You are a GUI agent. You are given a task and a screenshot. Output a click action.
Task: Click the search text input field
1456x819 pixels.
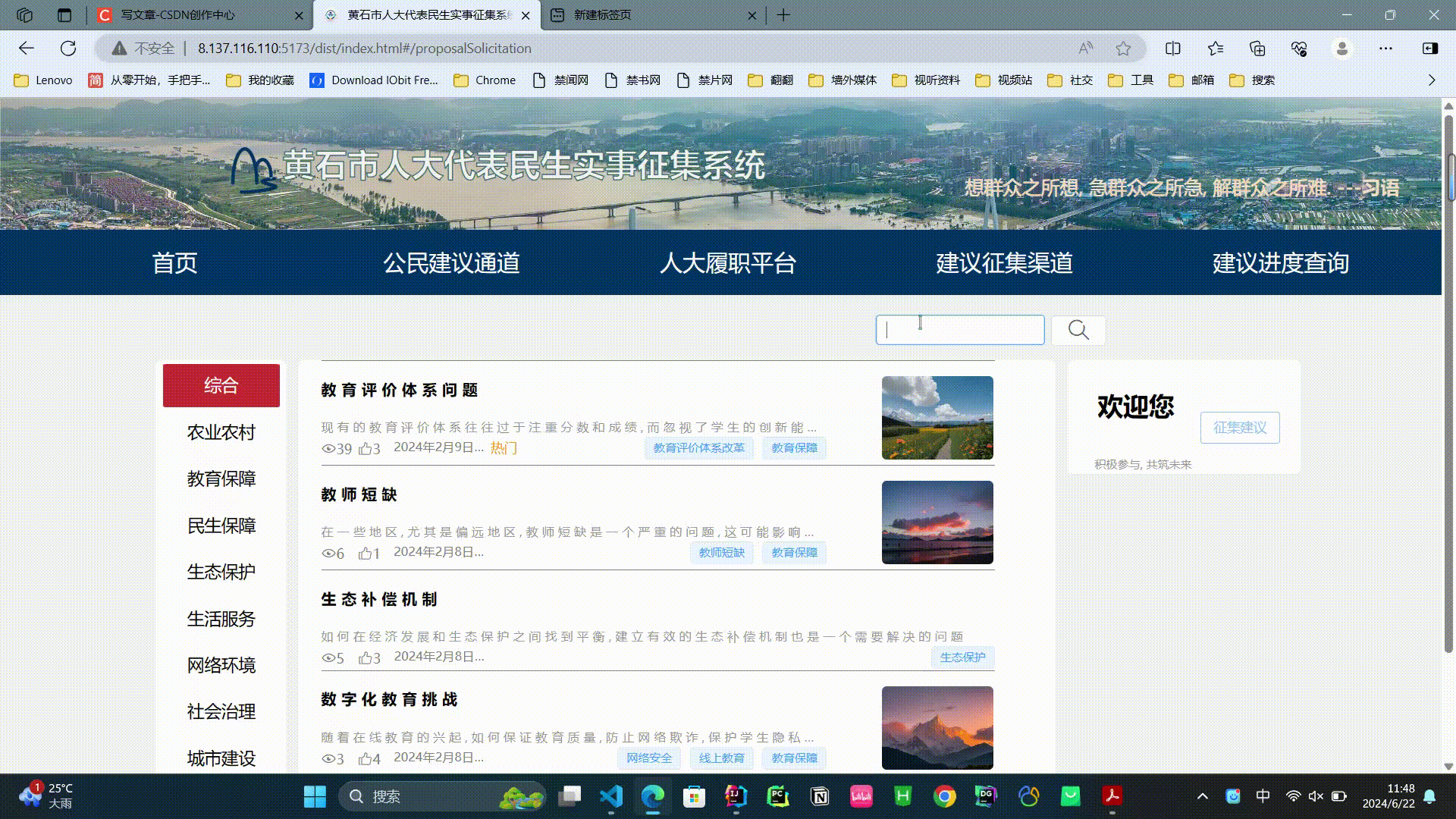point(960,330)
